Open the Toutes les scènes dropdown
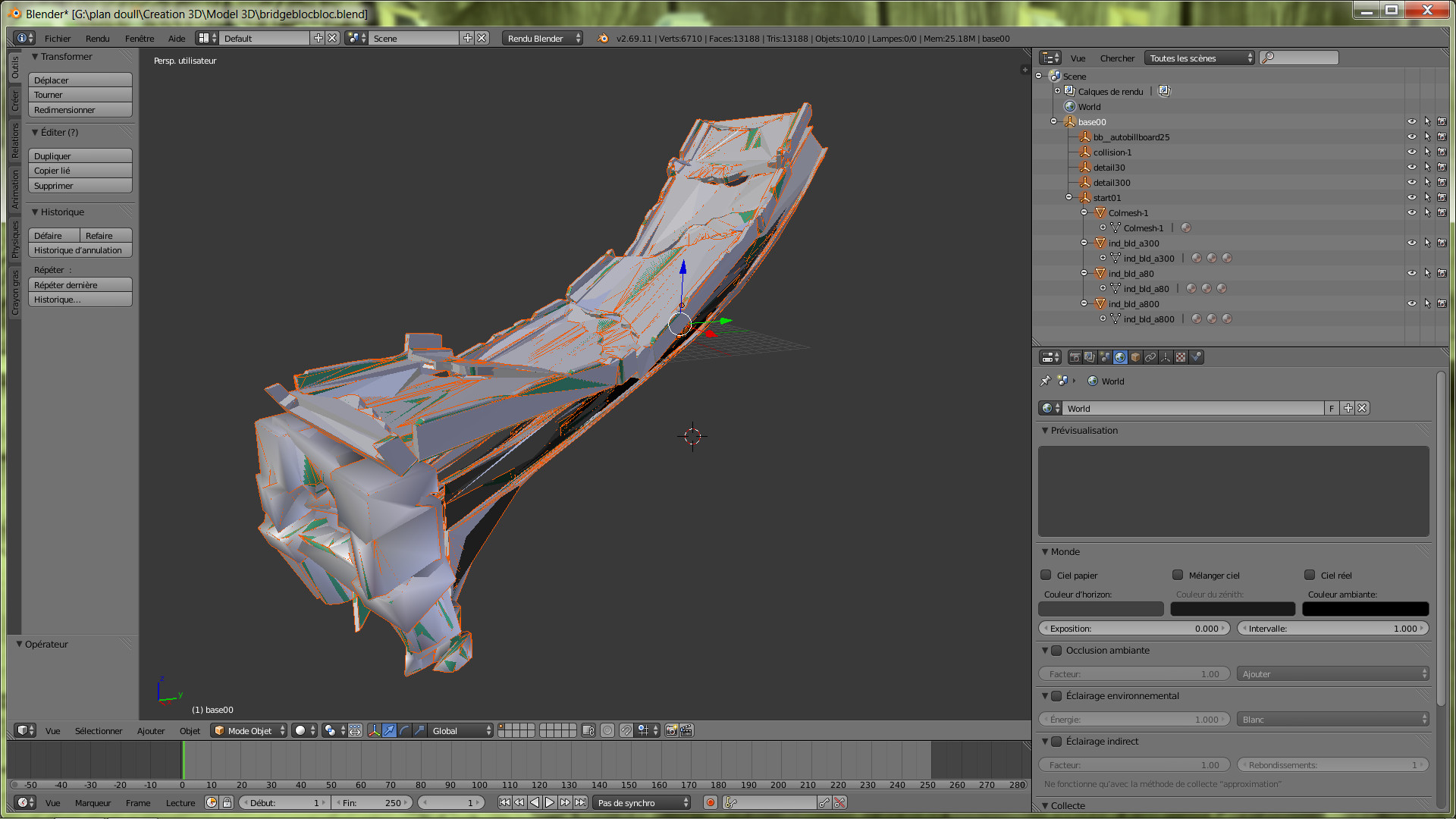The height and width of the screenshot is (819, 1456). 1199,58
